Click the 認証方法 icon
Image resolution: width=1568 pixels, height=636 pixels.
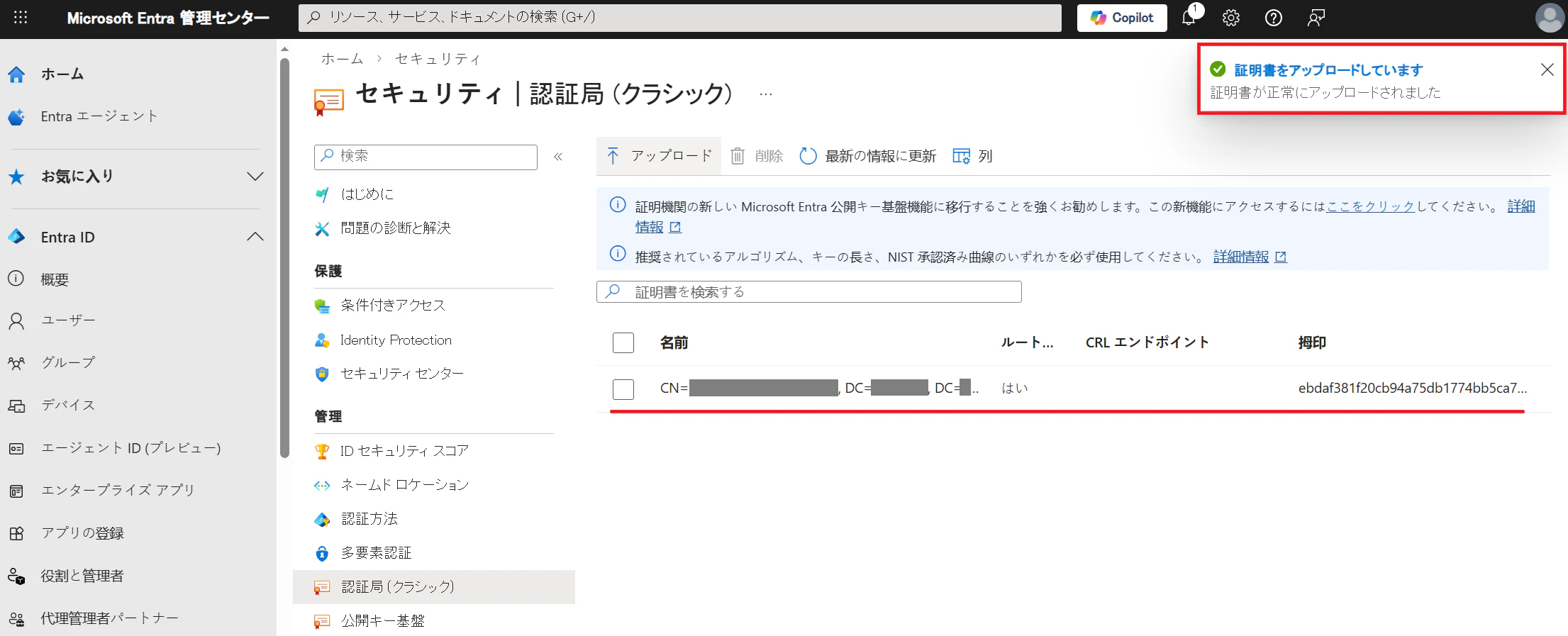322,519
